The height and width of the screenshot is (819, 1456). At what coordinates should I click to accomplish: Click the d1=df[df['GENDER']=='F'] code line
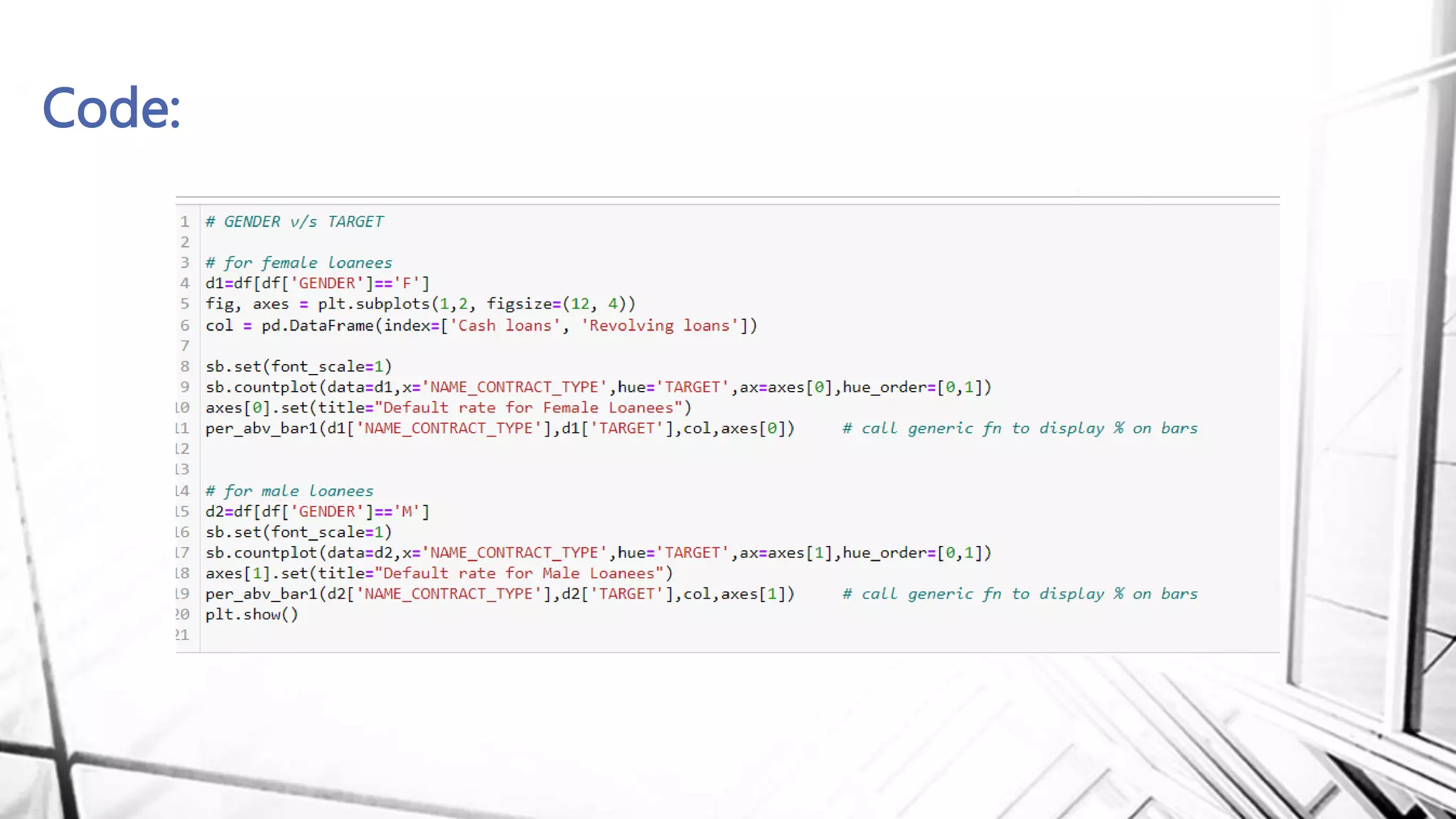pyautogui.click(x=317, y=284)
